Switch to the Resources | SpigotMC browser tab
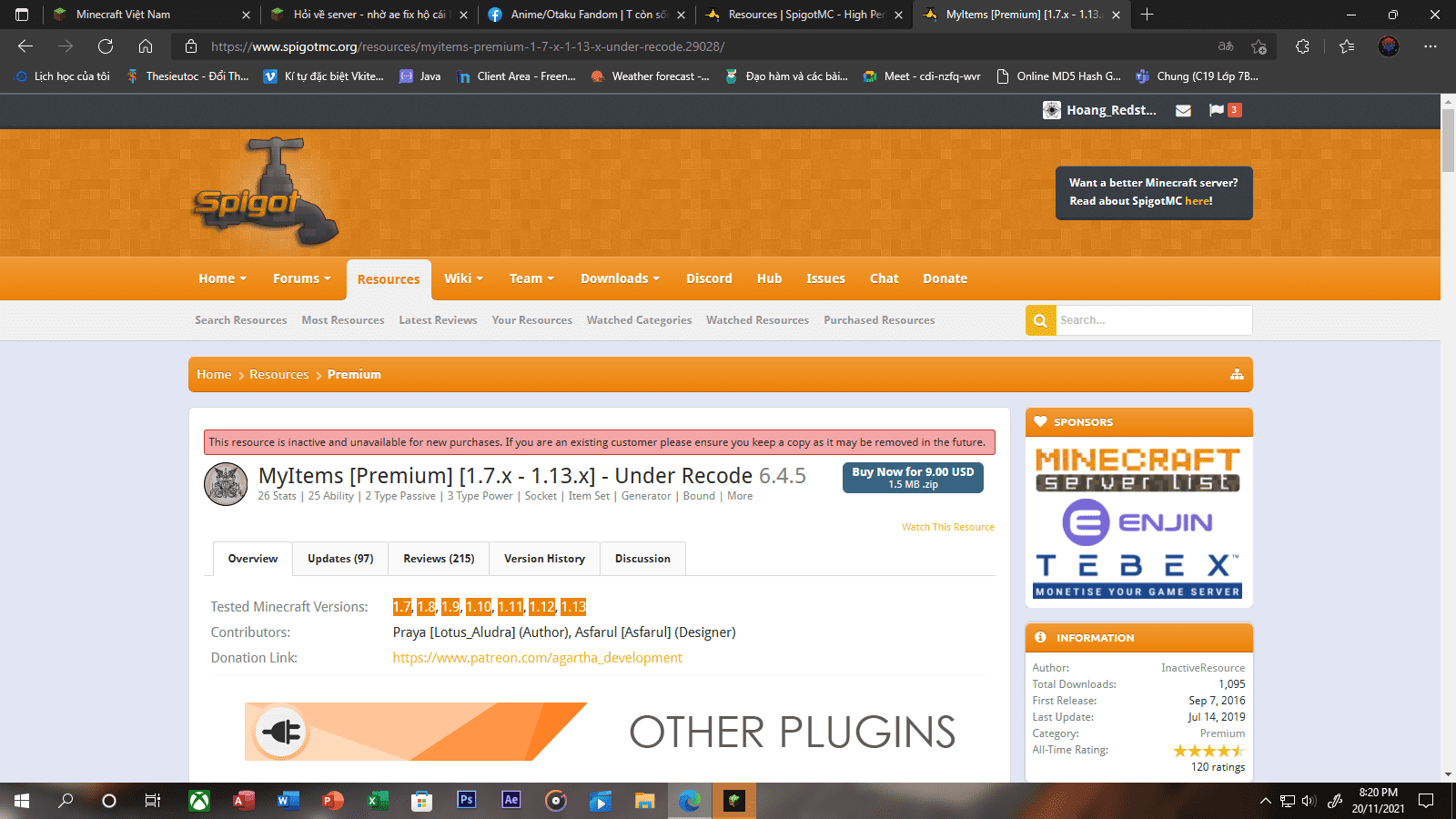 (804, 15)
